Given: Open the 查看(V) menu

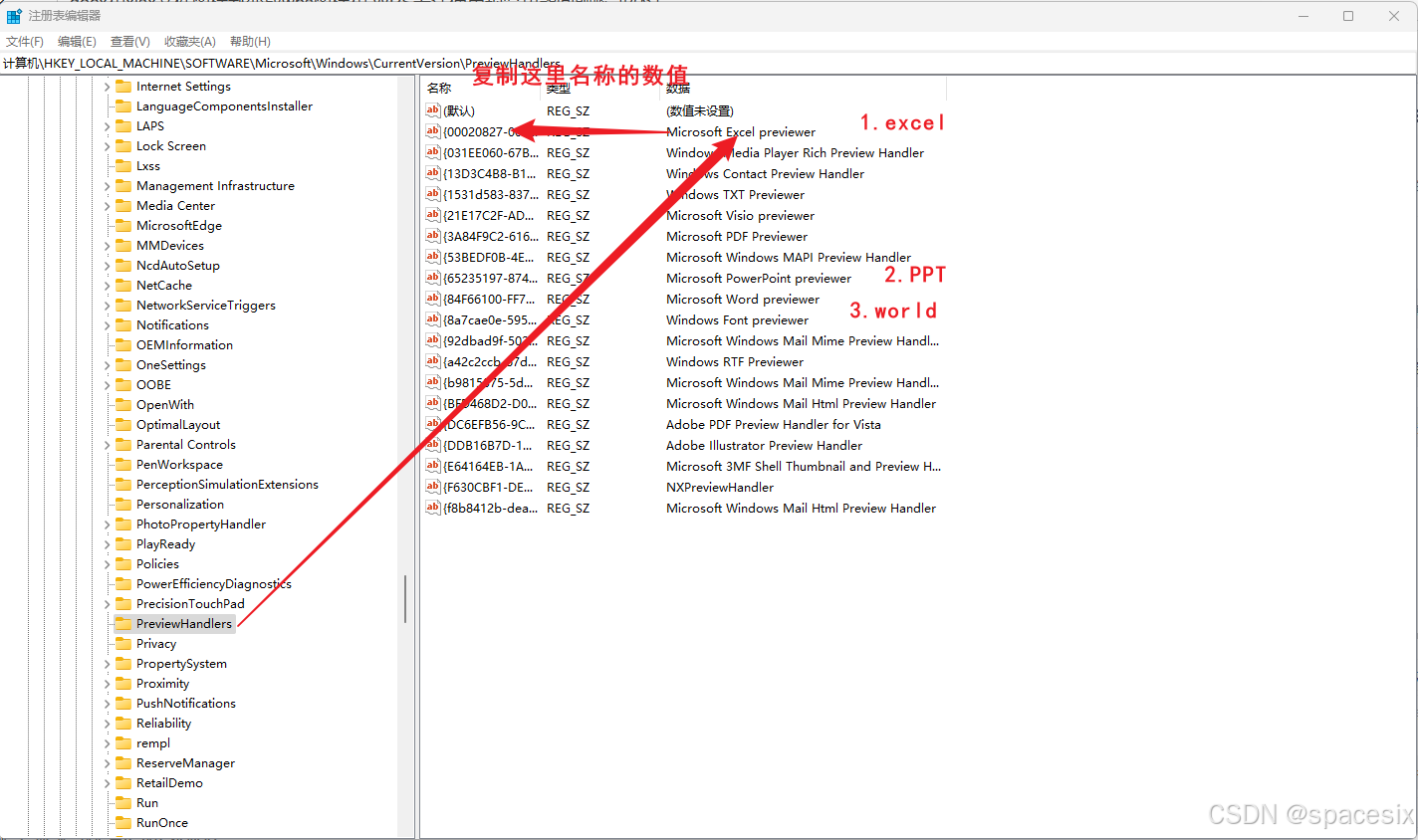Looking at the screenshot, I should pyautogui.click(x=130, y=42).
